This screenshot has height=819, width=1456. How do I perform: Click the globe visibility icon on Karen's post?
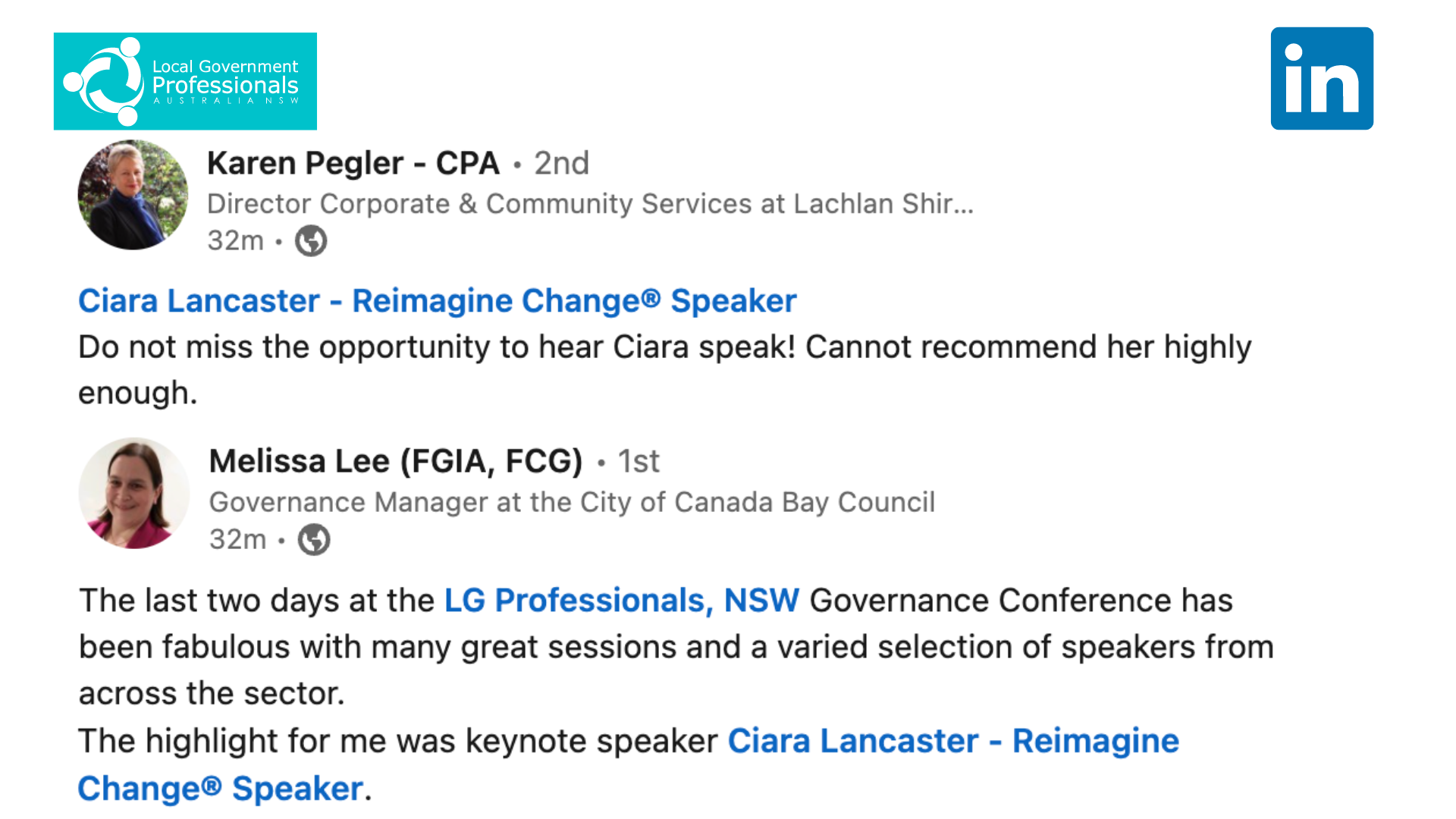click(311, 241)
